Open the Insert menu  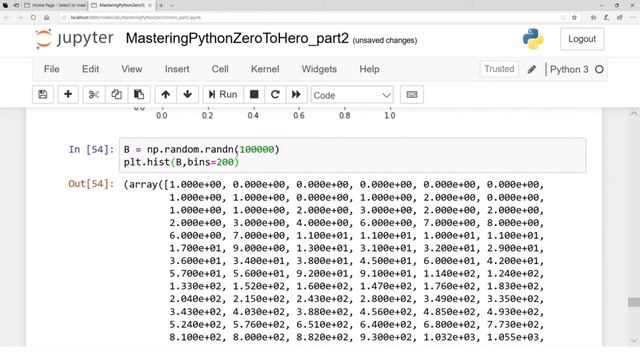click(x=177, y=69)
